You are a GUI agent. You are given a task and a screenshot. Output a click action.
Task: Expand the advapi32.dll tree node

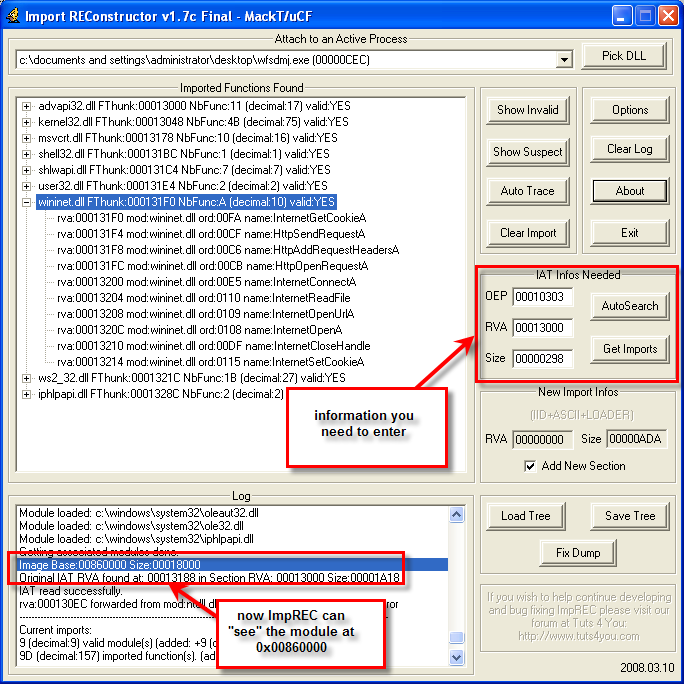27,106
